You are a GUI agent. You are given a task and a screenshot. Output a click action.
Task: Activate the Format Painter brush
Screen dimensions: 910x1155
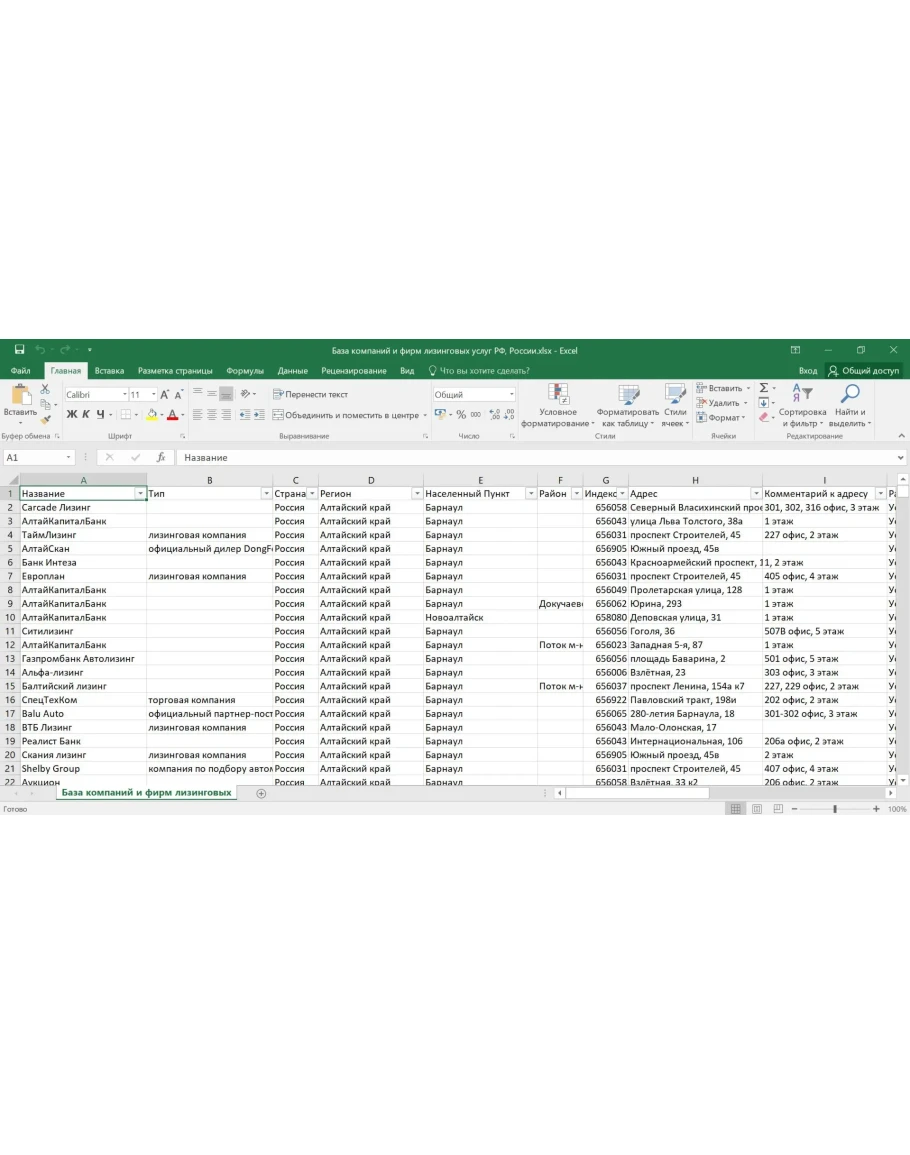pyautogui.click(x=45, y=419)
